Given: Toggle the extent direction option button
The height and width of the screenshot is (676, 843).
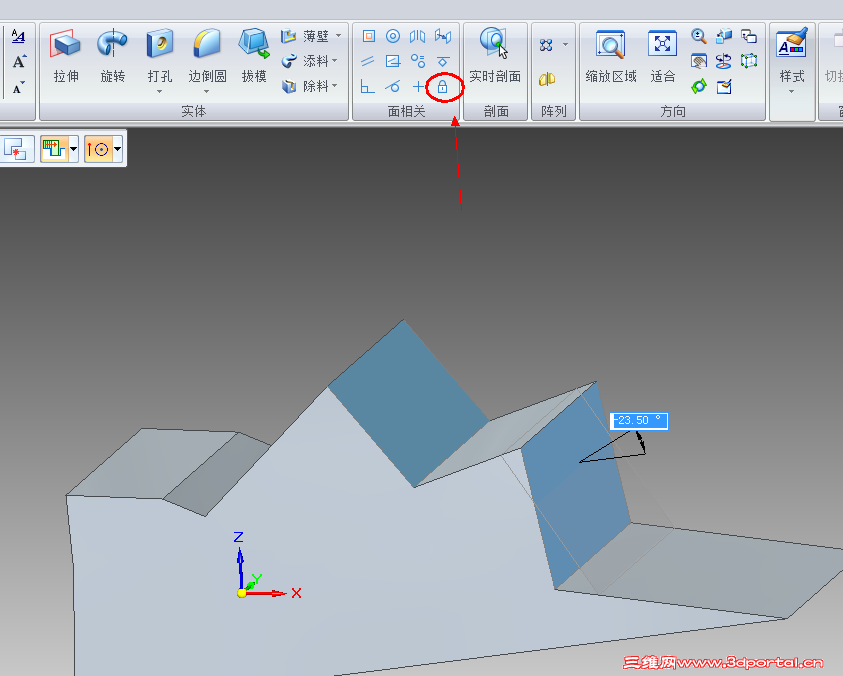Looking at the screenshot, I should [54, 149].
